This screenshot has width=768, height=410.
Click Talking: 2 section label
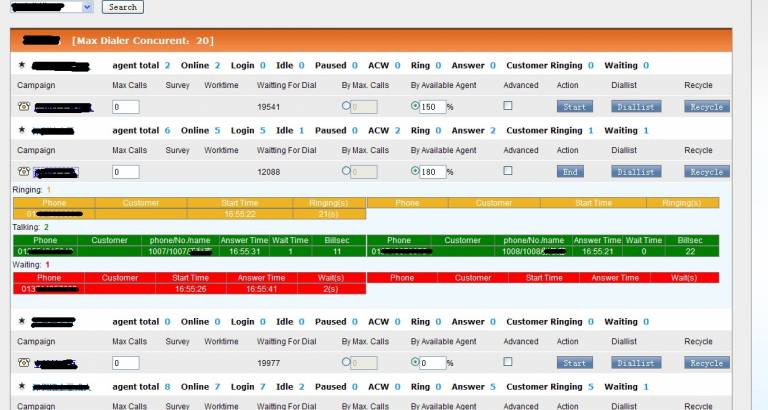click(x=30, y=227)
